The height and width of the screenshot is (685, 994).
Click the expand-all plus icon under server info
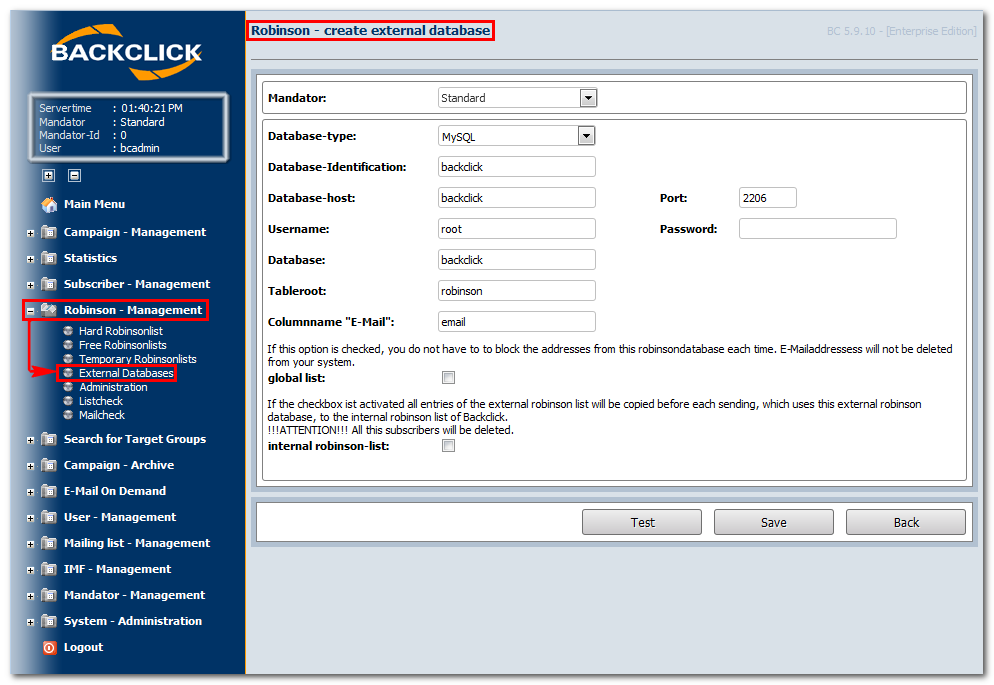(x=49, y=176)
